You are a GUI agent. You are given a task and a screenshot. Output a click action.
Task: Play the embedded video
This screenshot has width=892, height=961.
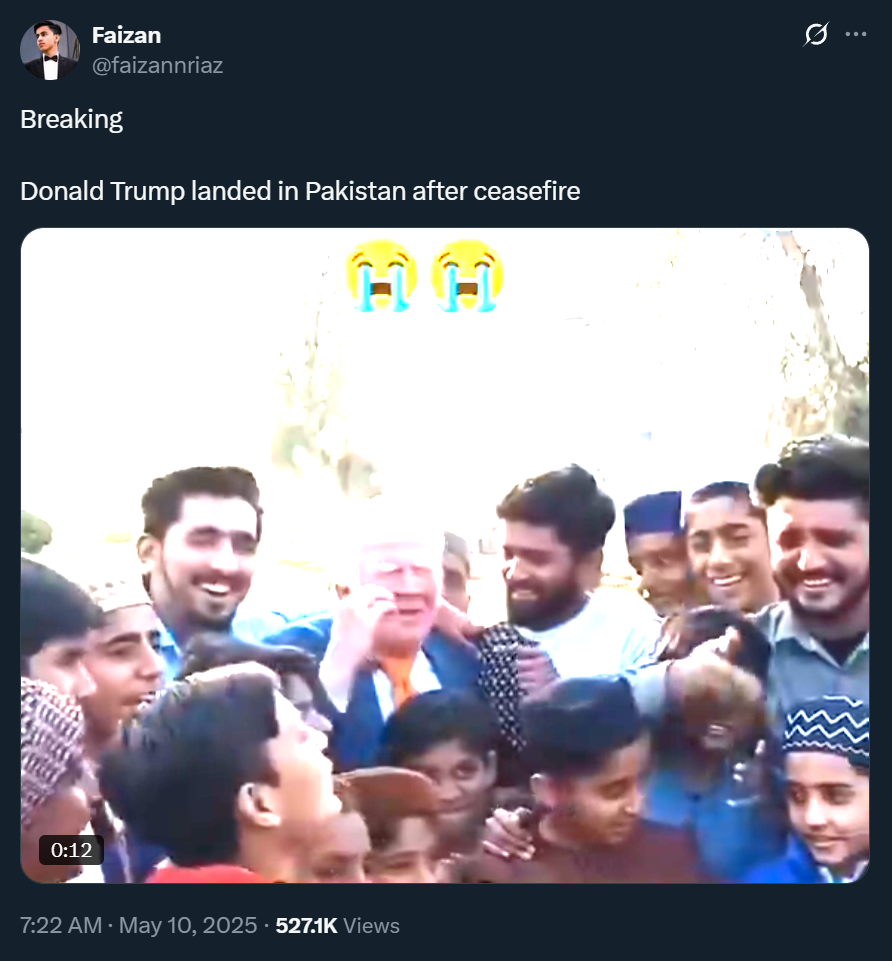(445, 555)
